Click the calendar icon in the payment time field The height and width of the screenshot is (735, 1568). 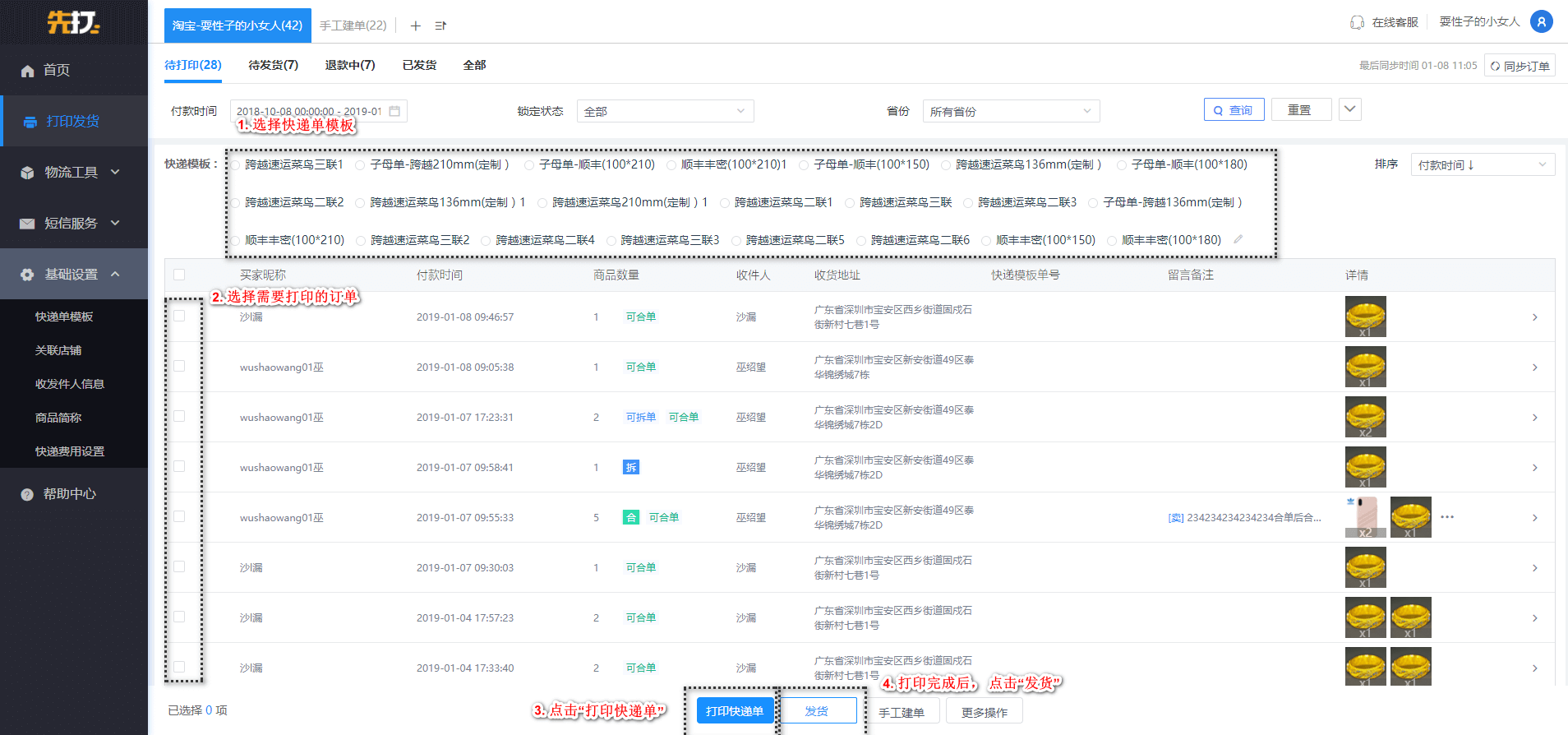click(394, 111)
